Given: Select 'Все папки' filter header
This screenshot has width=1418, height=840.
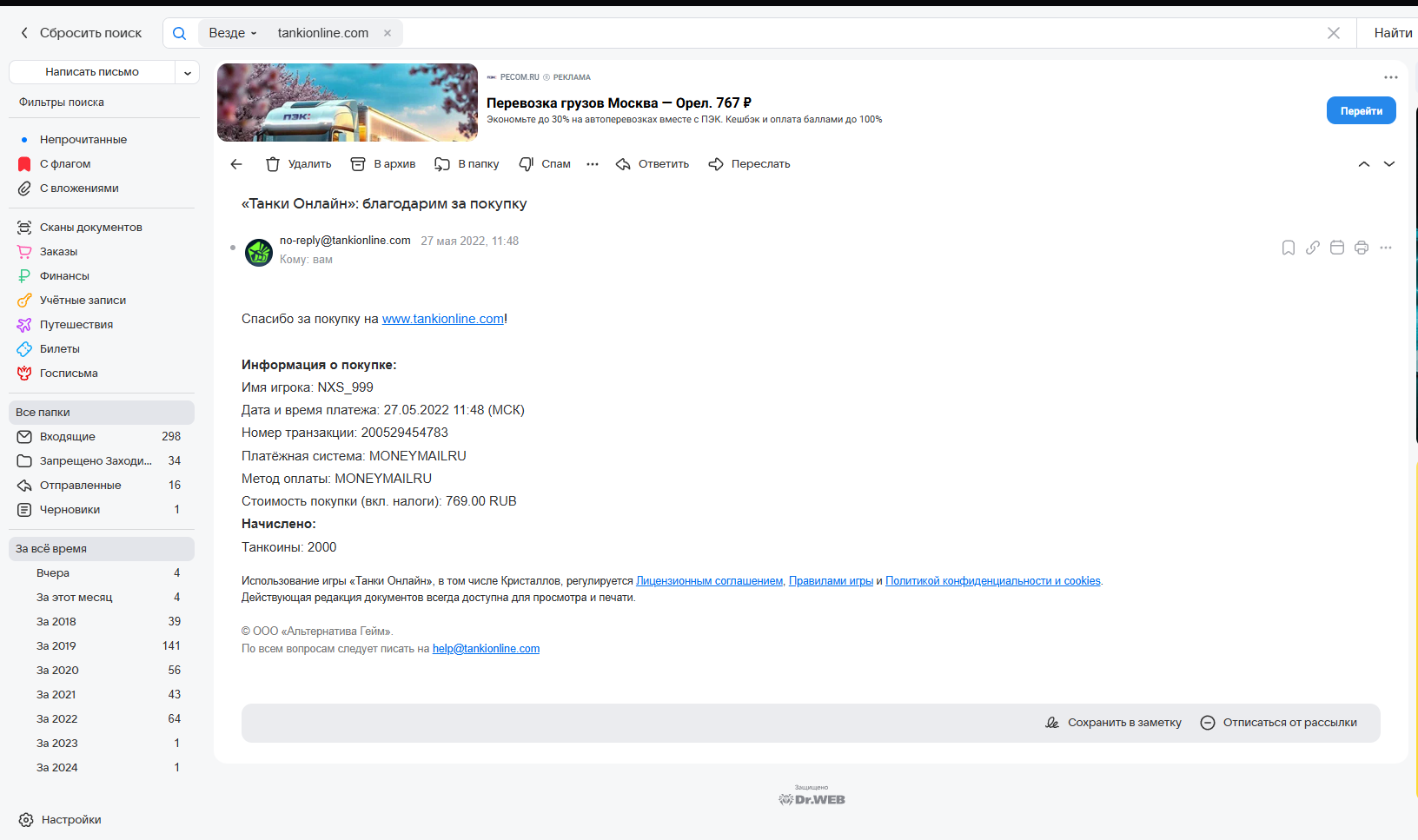Looking at the screenshot, I should pyautogui.click(x=102, y=413).
